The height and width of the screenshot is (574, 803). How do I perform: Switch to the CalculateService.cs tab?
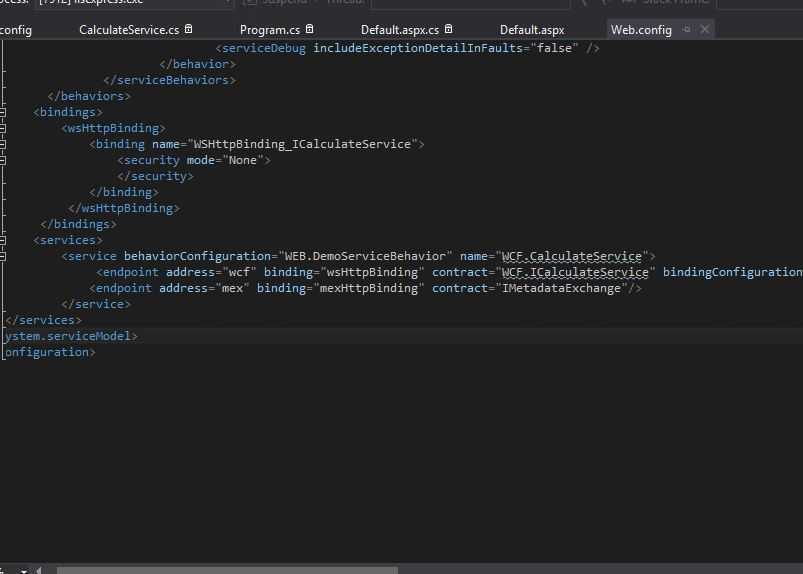click(x=129, y=30)
